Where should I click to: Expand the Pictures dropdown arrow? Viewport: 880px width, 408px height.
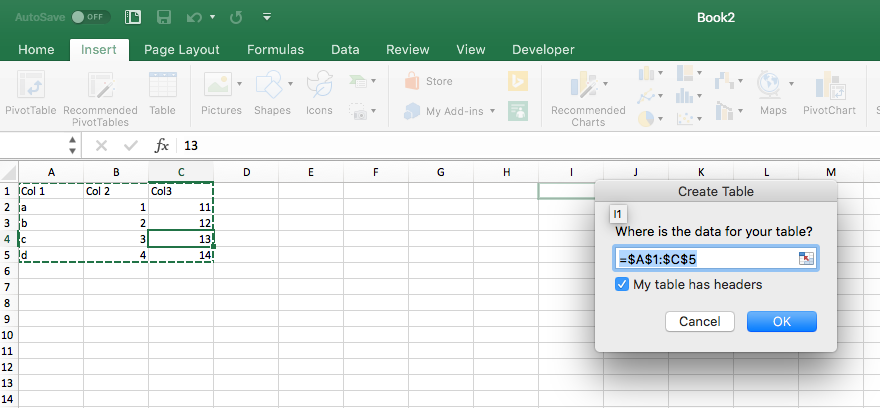[x=237, y=84]
